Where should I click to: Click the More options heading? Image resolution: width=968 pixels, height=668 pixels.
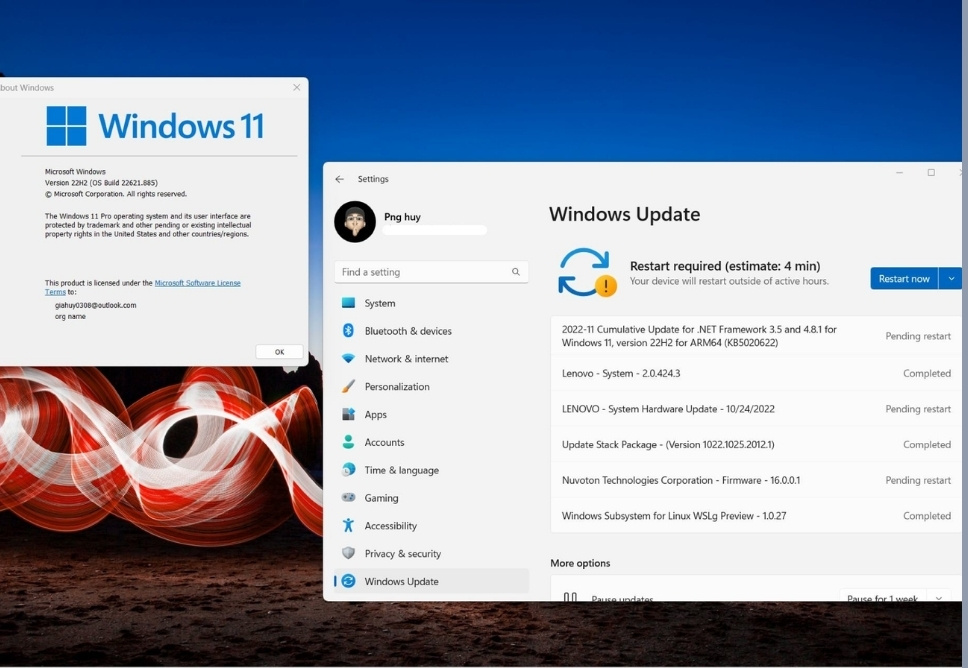coord(580,563)
